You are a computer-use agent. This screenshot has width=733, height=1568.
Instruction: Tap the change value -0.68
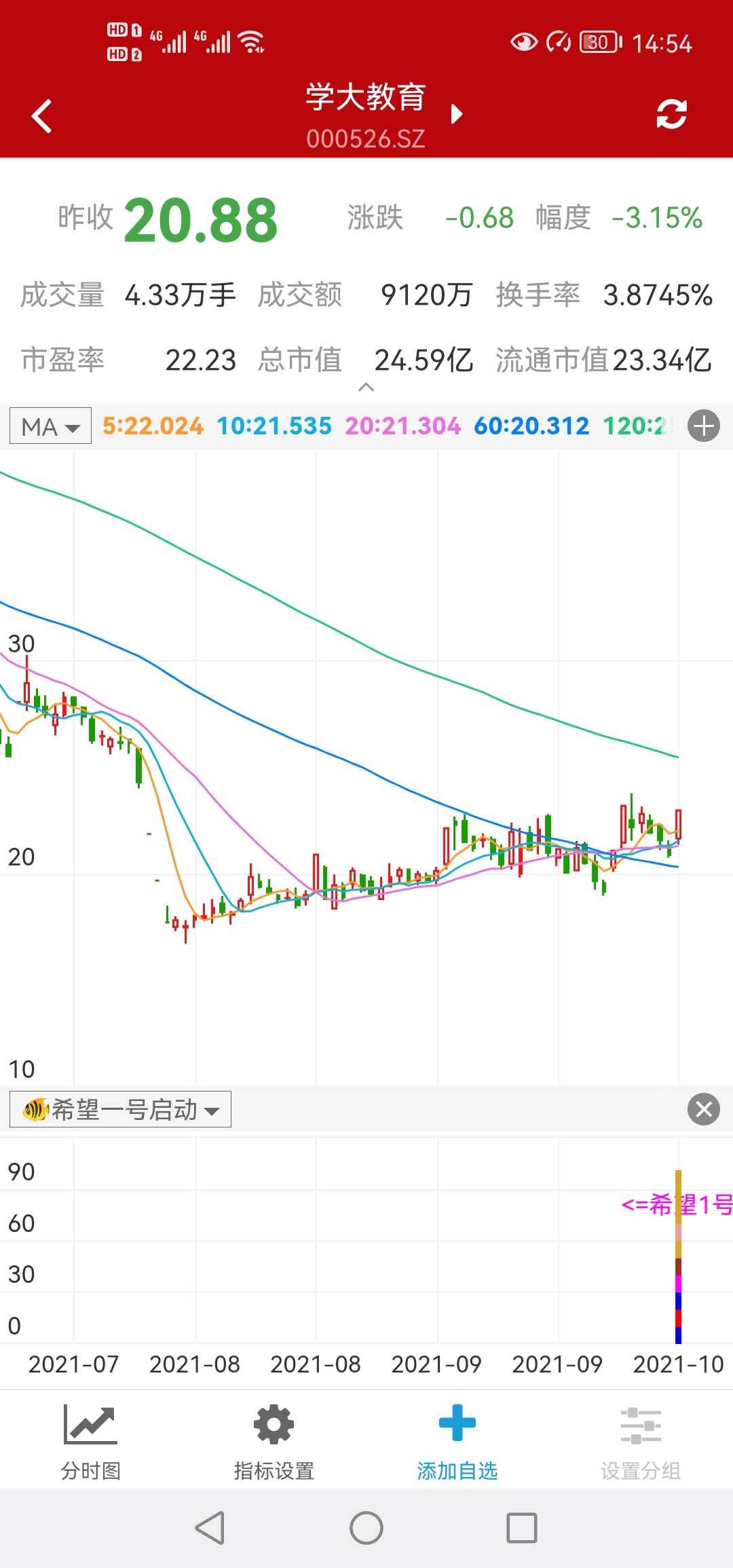tap(479, 218)
